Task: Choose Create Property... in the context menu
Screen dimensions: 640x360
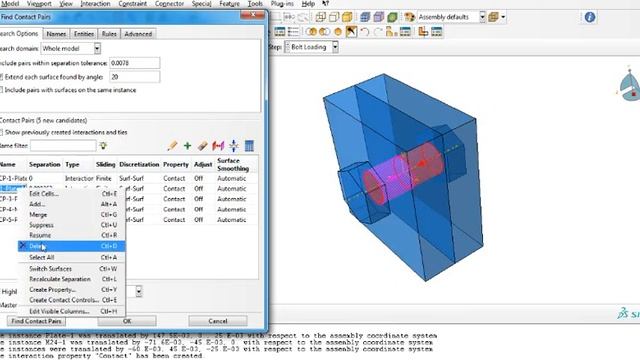Action: point(71,289)
